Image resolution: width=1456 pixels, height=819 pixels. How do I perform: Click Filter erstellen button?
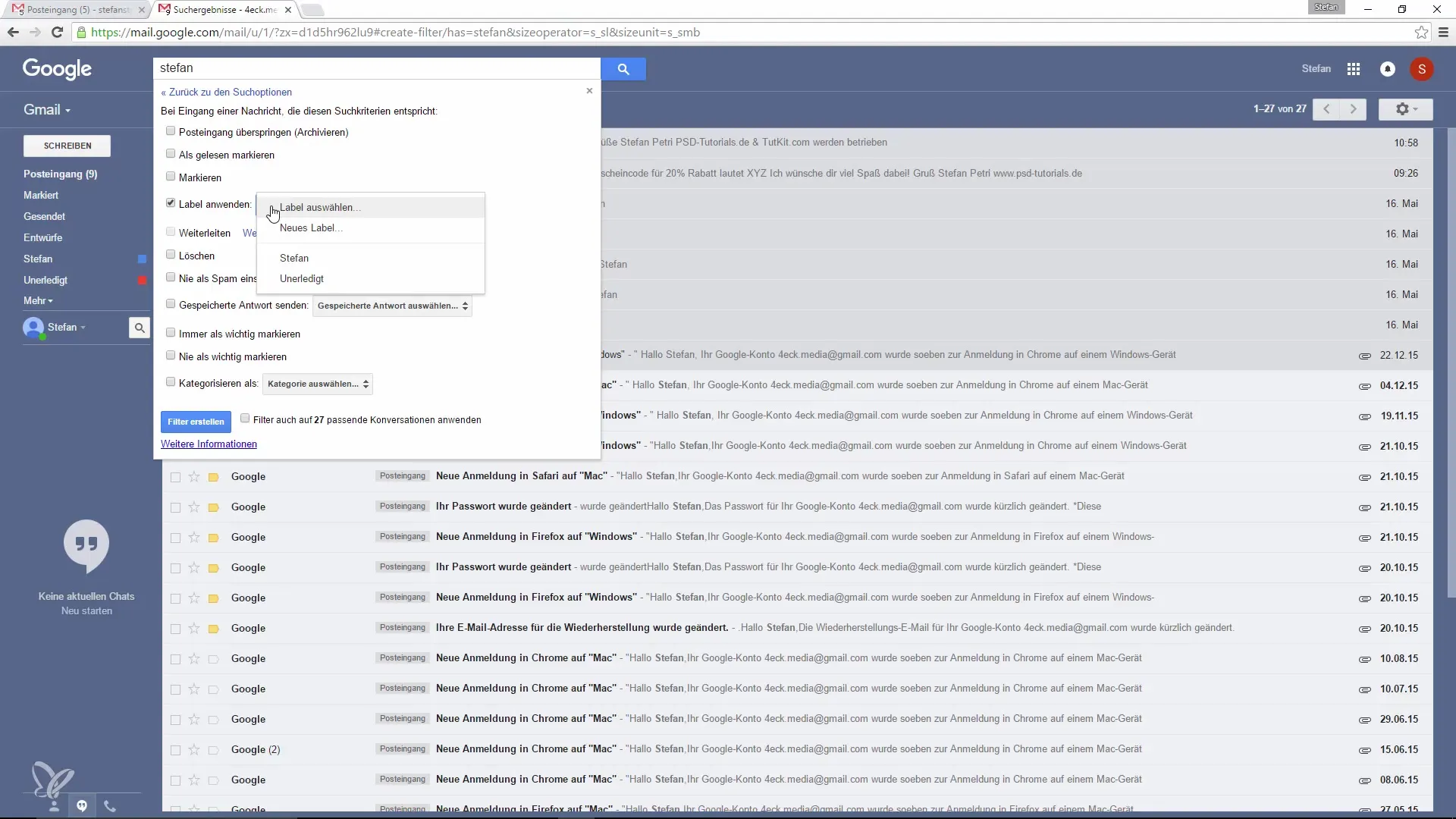196,422
